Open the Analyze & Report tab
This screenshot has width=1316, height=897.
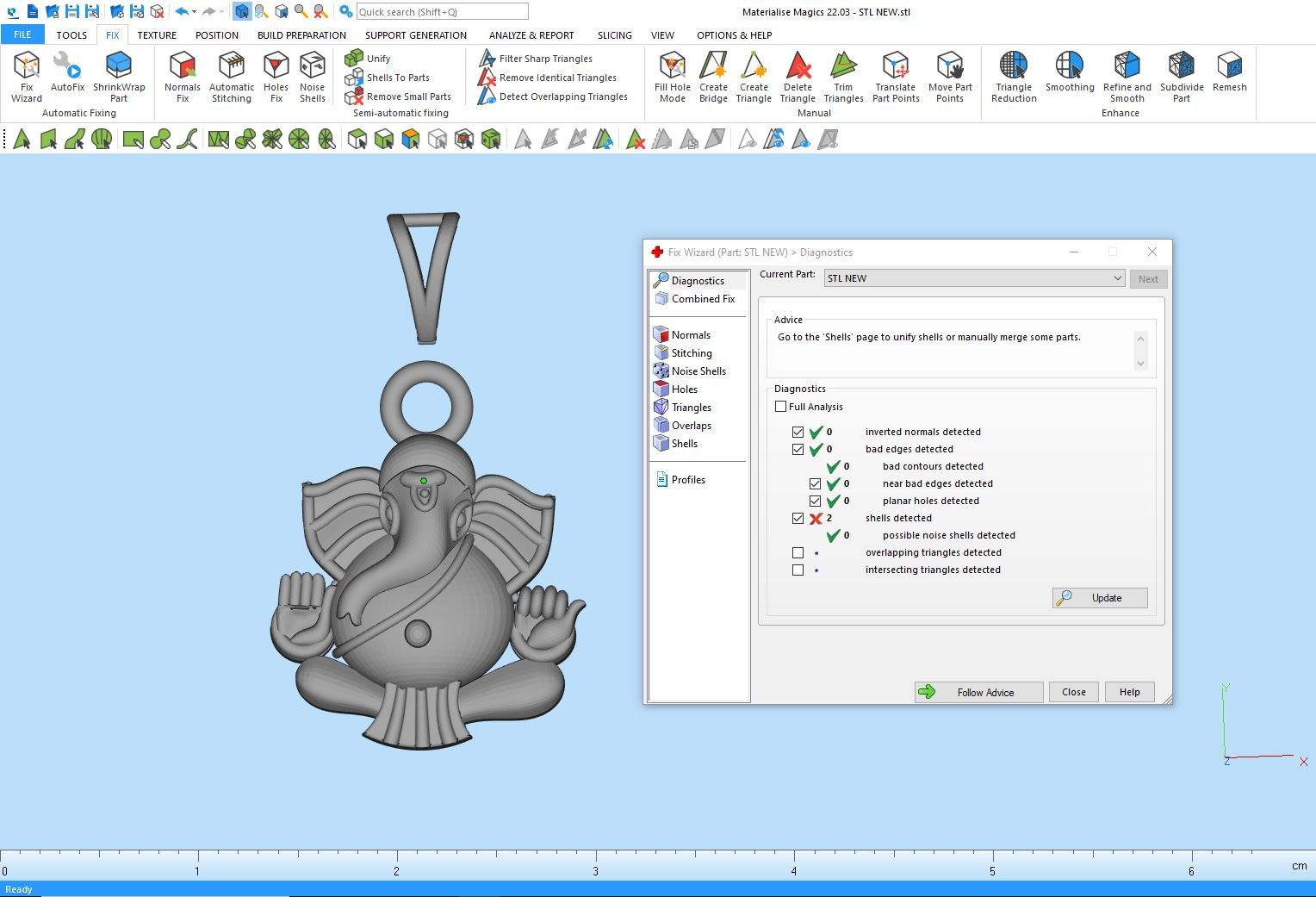tap(531, 35)
